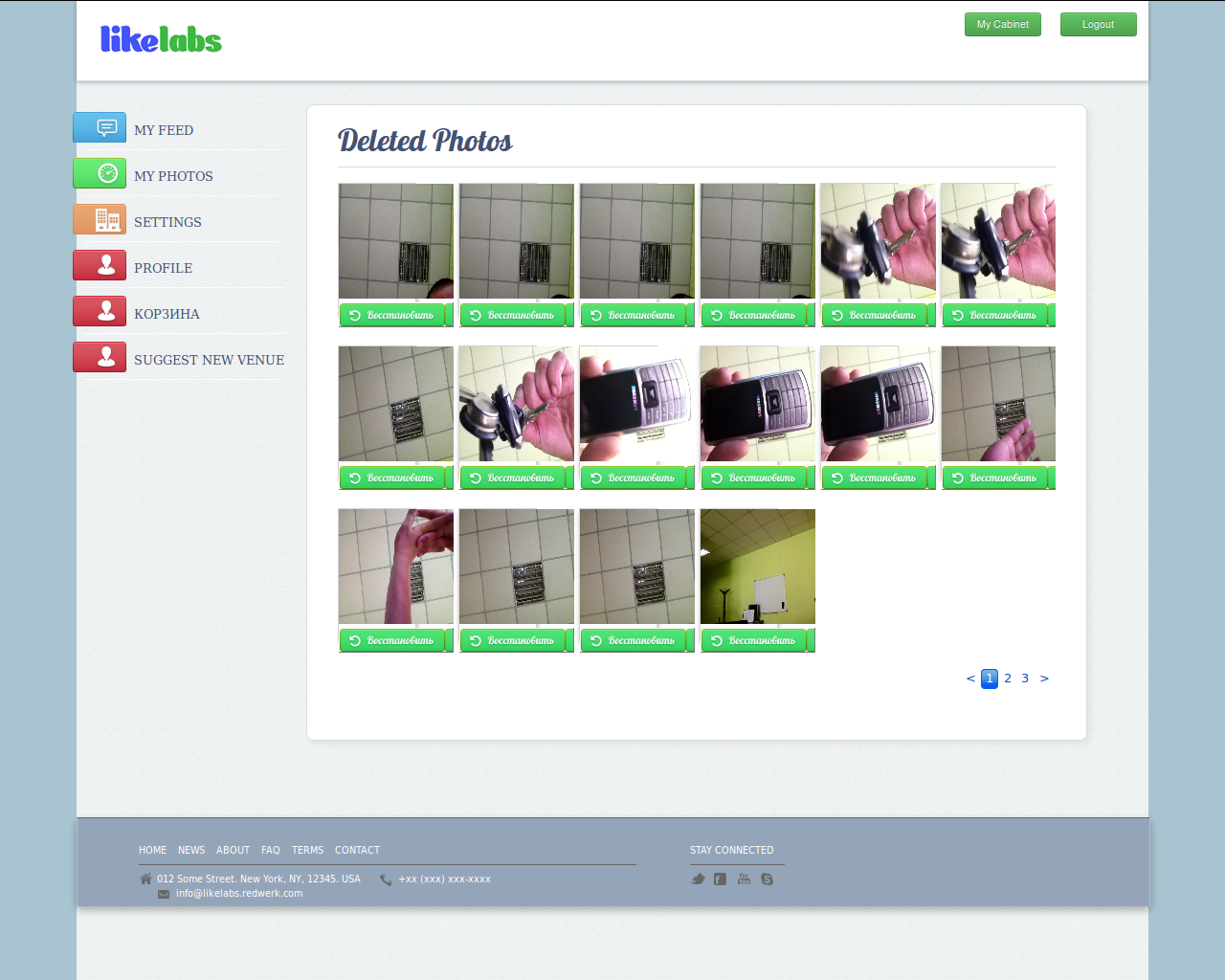Click the My Cabinet button

pyautogui.click(x=1002, y=25)
